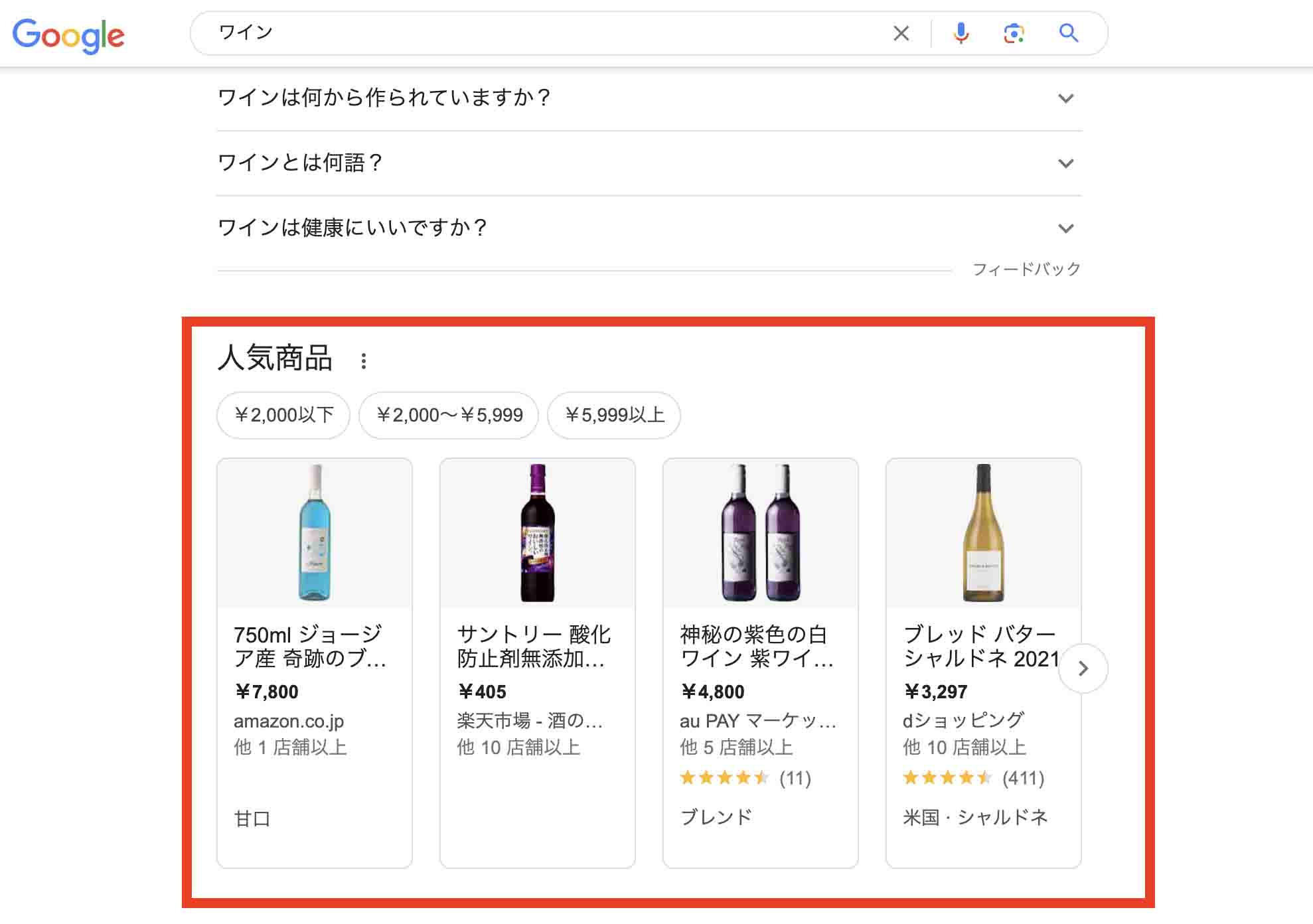Open Bread & Butter Chardonnay bottle image

[x=984, y=533]
